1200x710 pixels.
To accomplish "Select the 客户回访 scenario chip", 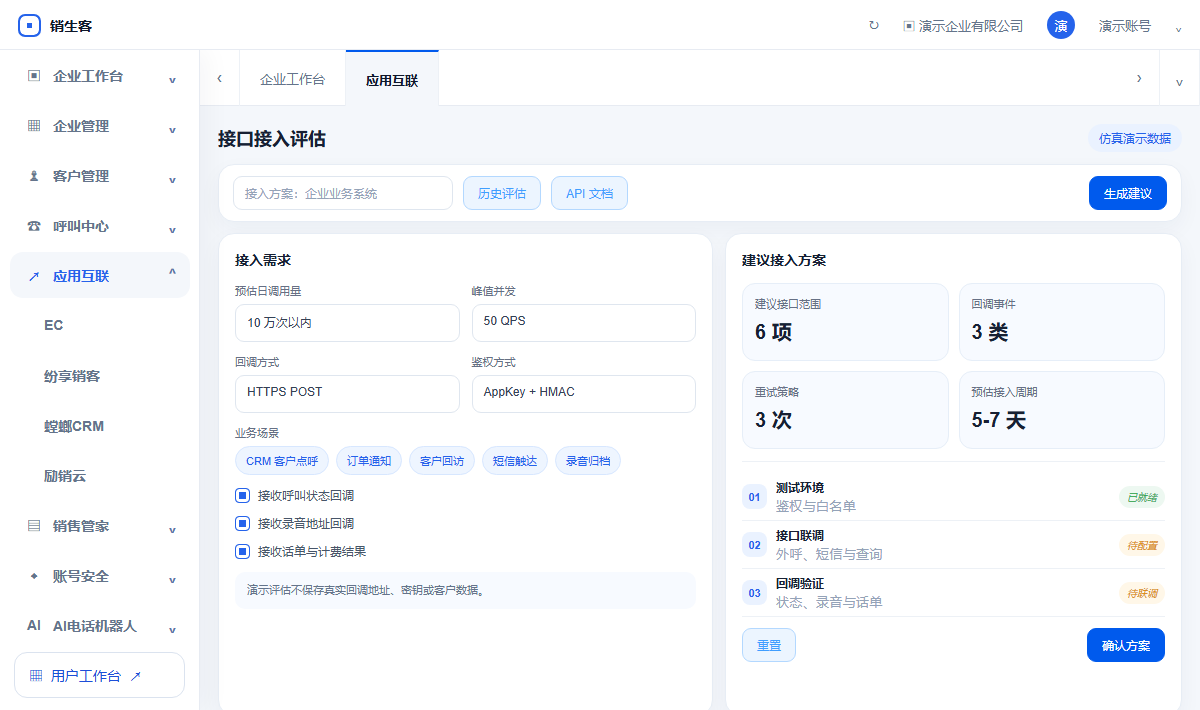I will 442,461.
